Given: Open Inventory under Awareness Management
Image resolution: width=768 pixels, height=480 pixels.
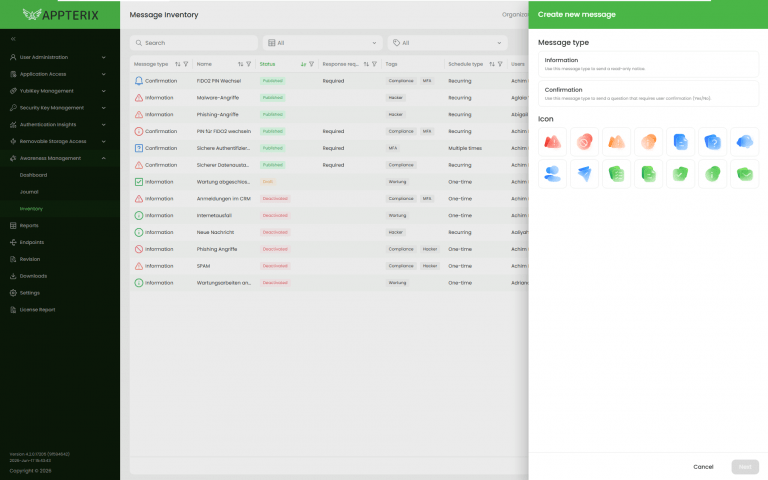Looking at the screenshot, I should (x=31, y=209).
